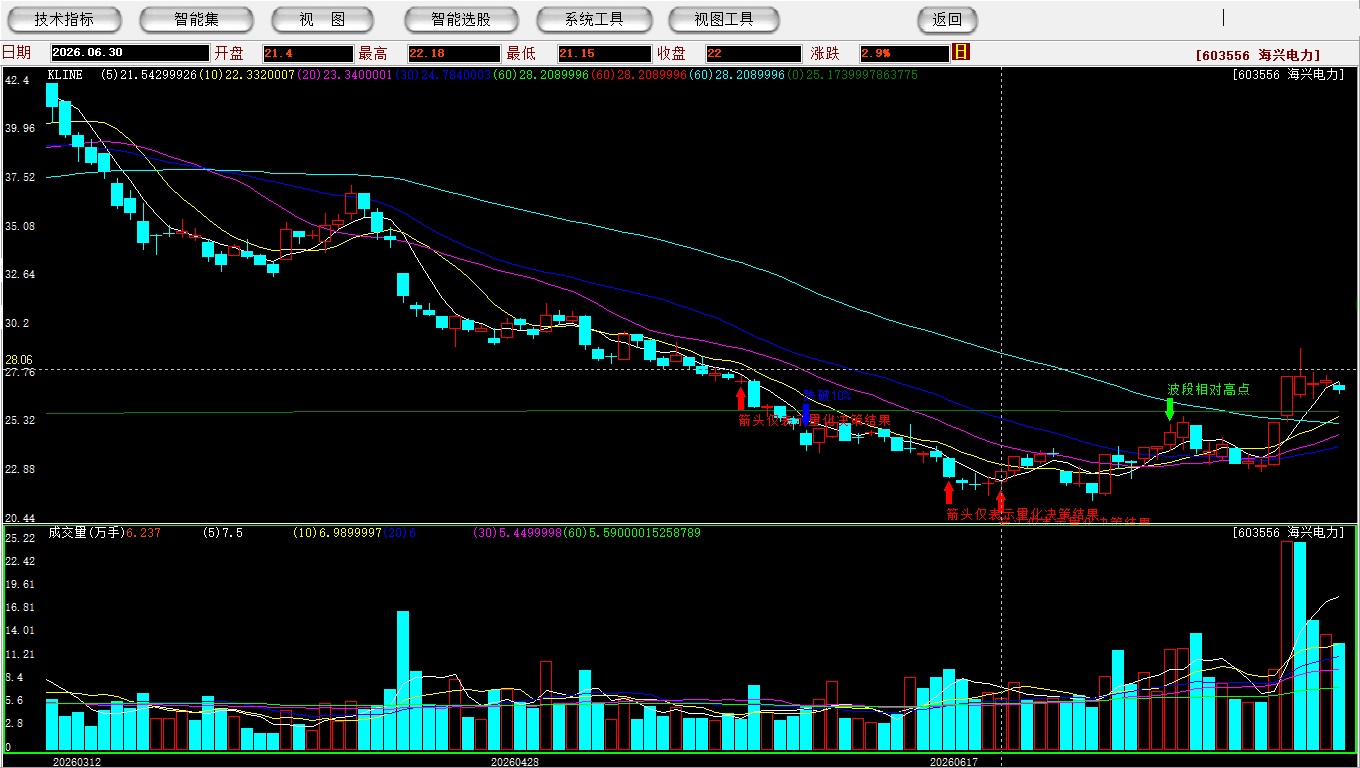Viewport: 1360px width, 768px height.
Task: Open the 技术指标 menu button
Action: pos(65,19)
